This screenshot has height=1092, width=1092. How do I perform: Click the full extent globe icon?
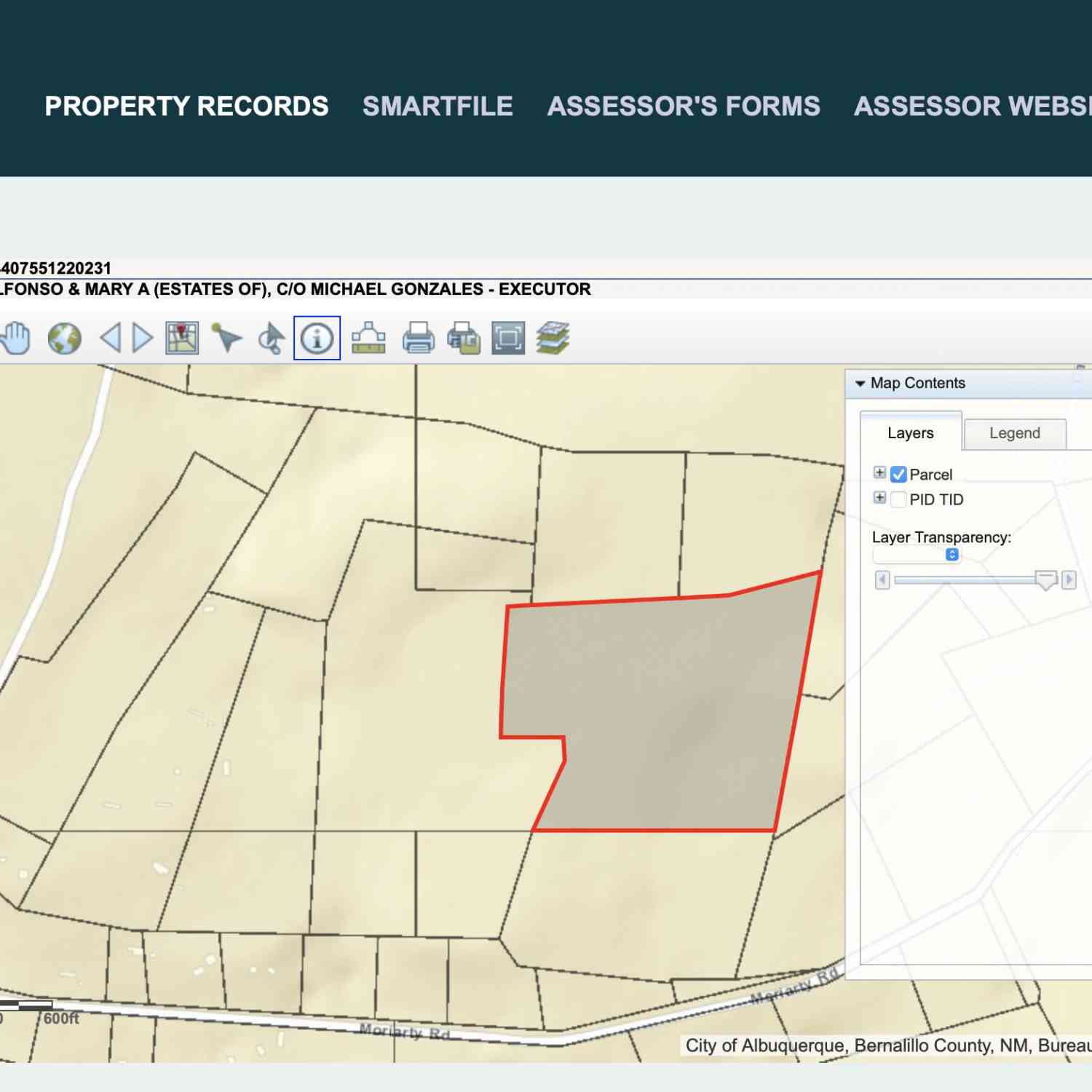pyautogui.click(x=65, y=339)
